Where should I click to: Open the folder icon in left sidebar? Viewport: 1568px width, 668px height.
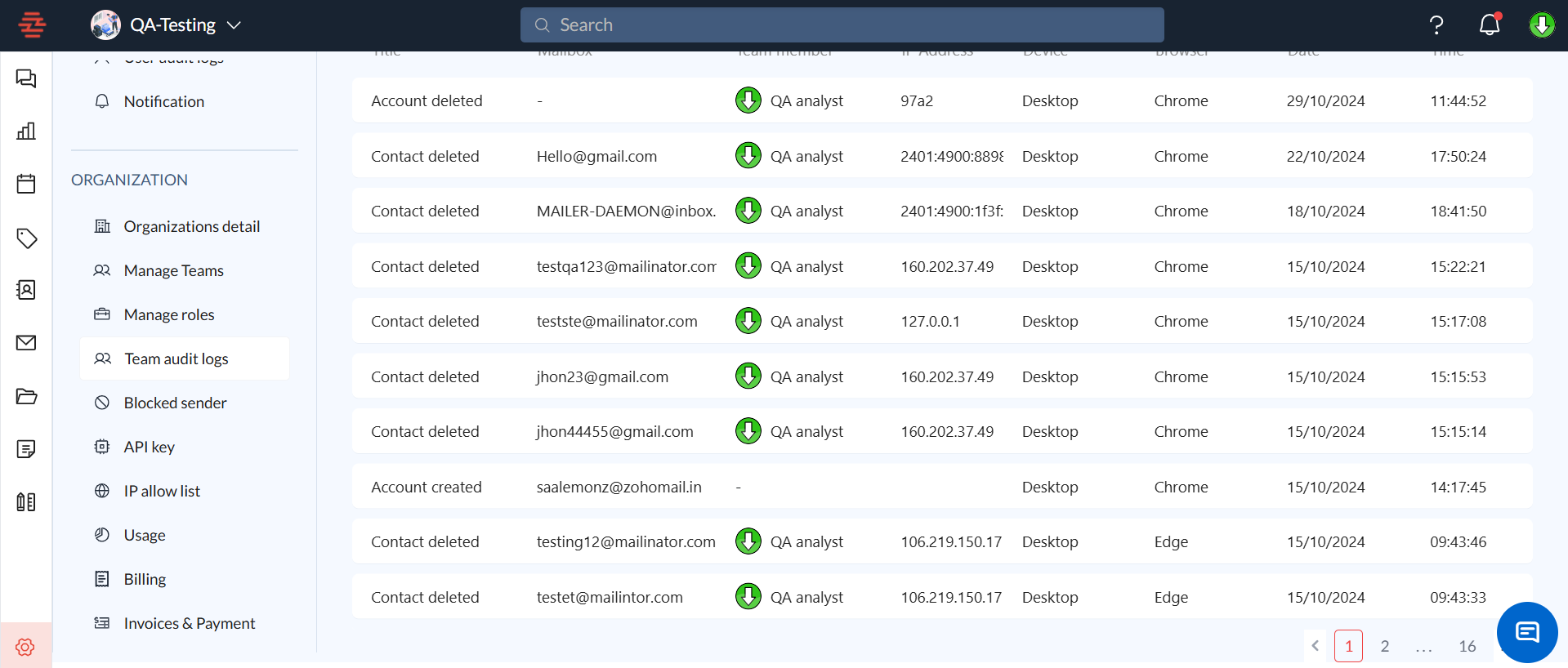[26, 396]
